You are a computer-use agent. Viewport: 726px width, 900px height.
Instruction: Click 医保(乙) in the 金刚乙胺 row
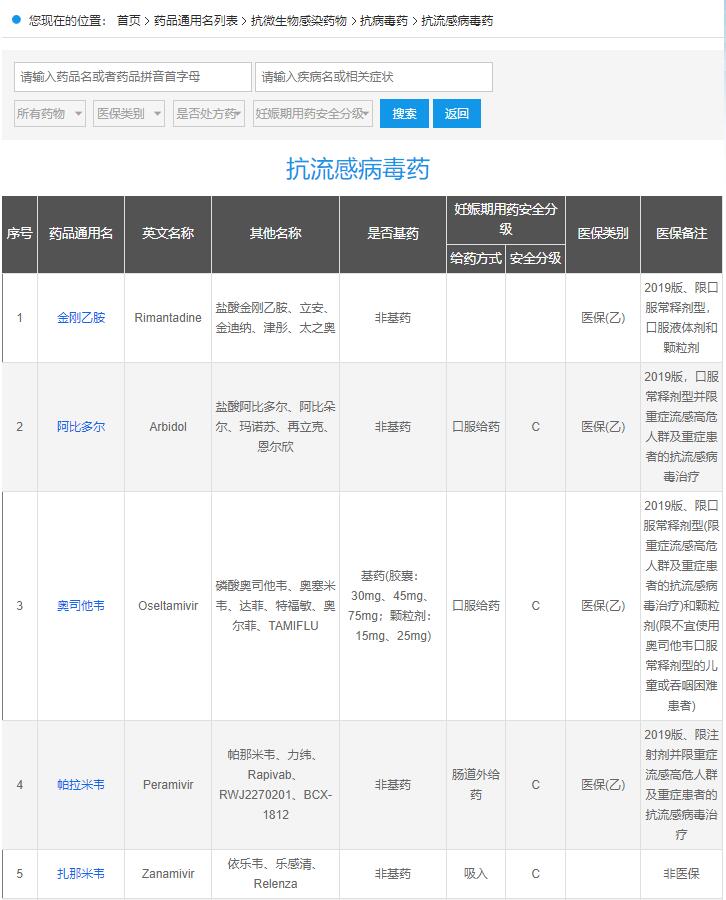click(603, 317)
